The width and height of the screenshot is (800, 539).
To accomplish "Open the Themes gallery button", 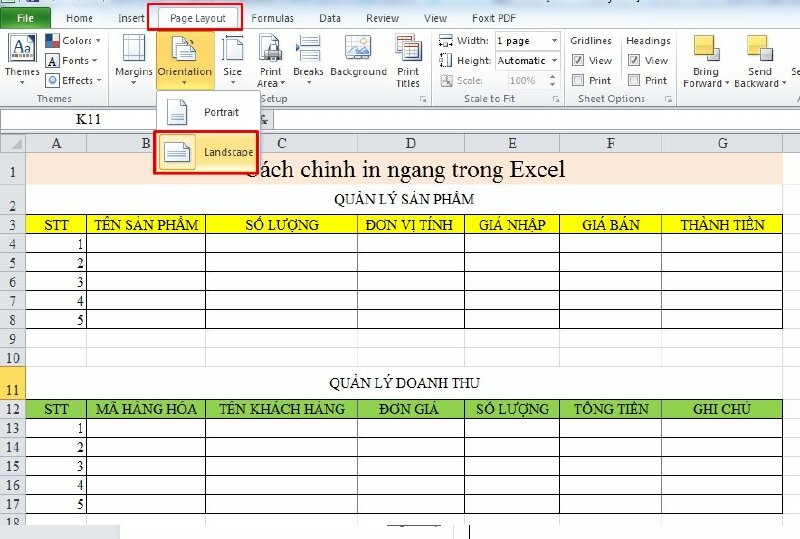I will pyautogui.click(x=22, y=60).
